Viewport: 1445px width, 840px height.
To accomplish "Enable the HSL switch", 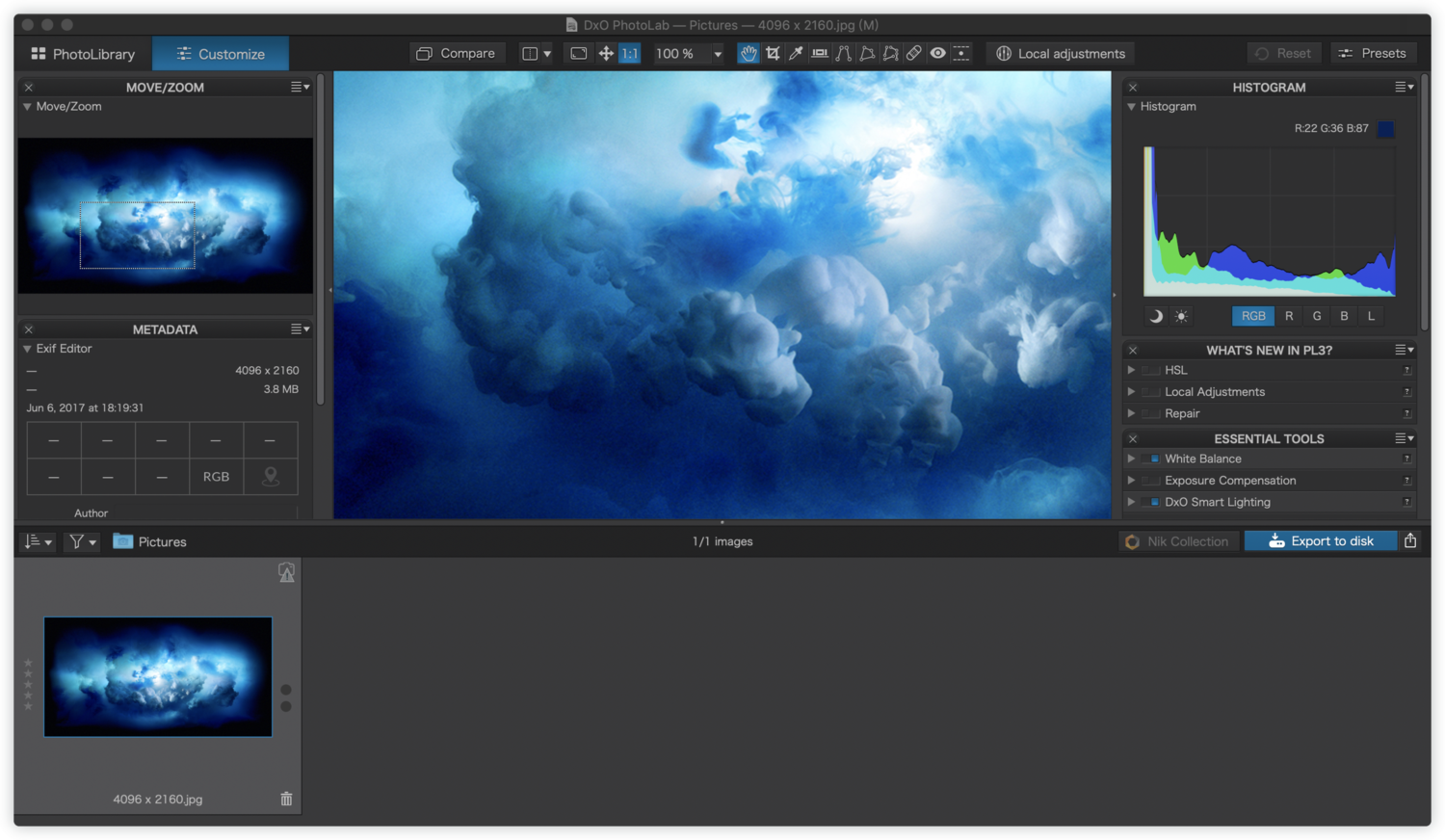I will [x=1151, y=371].
